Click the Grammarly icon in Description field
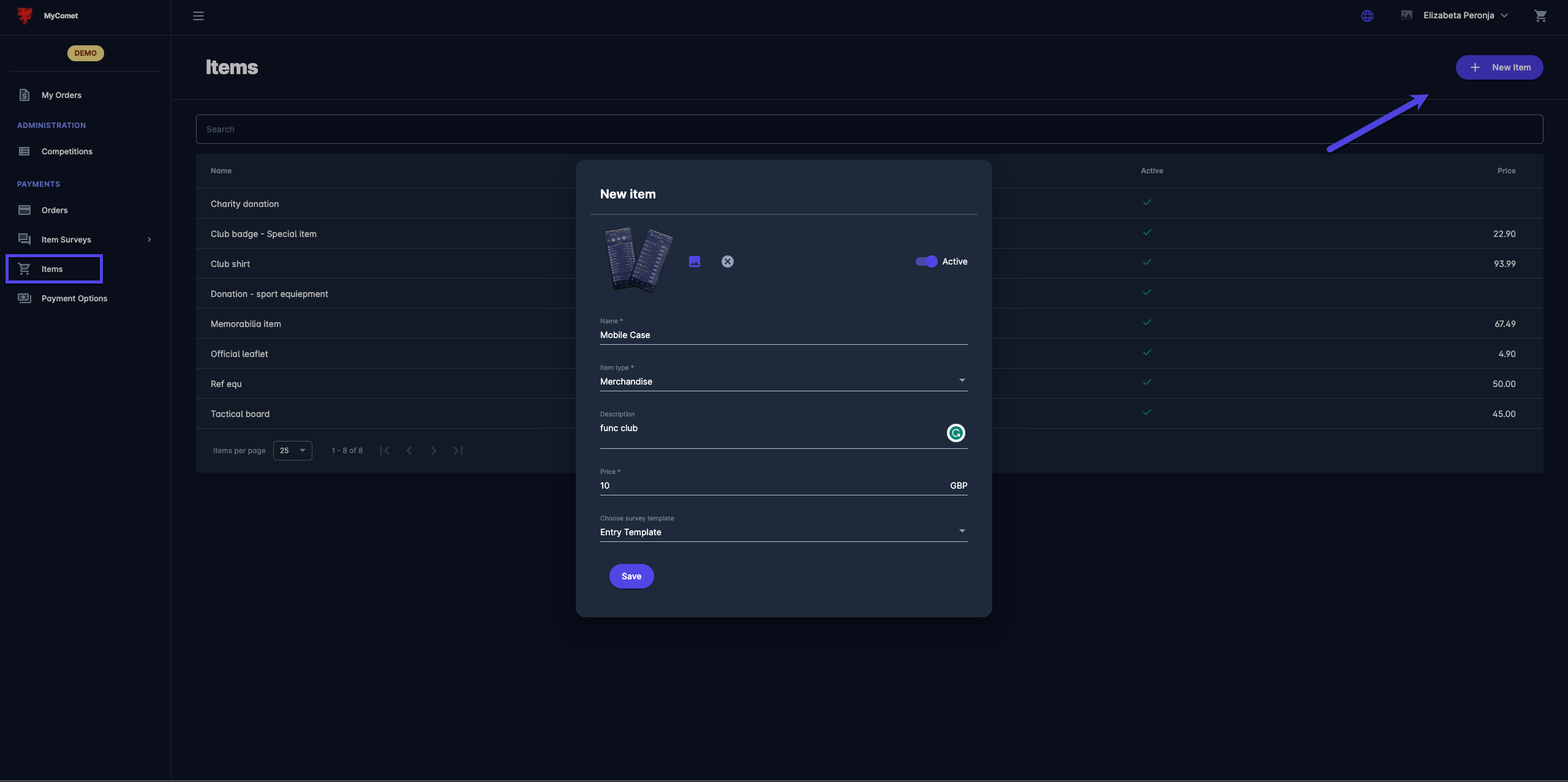Viewport: 1568px width, 782px height. pyautogui.click(x=956, y=433)
